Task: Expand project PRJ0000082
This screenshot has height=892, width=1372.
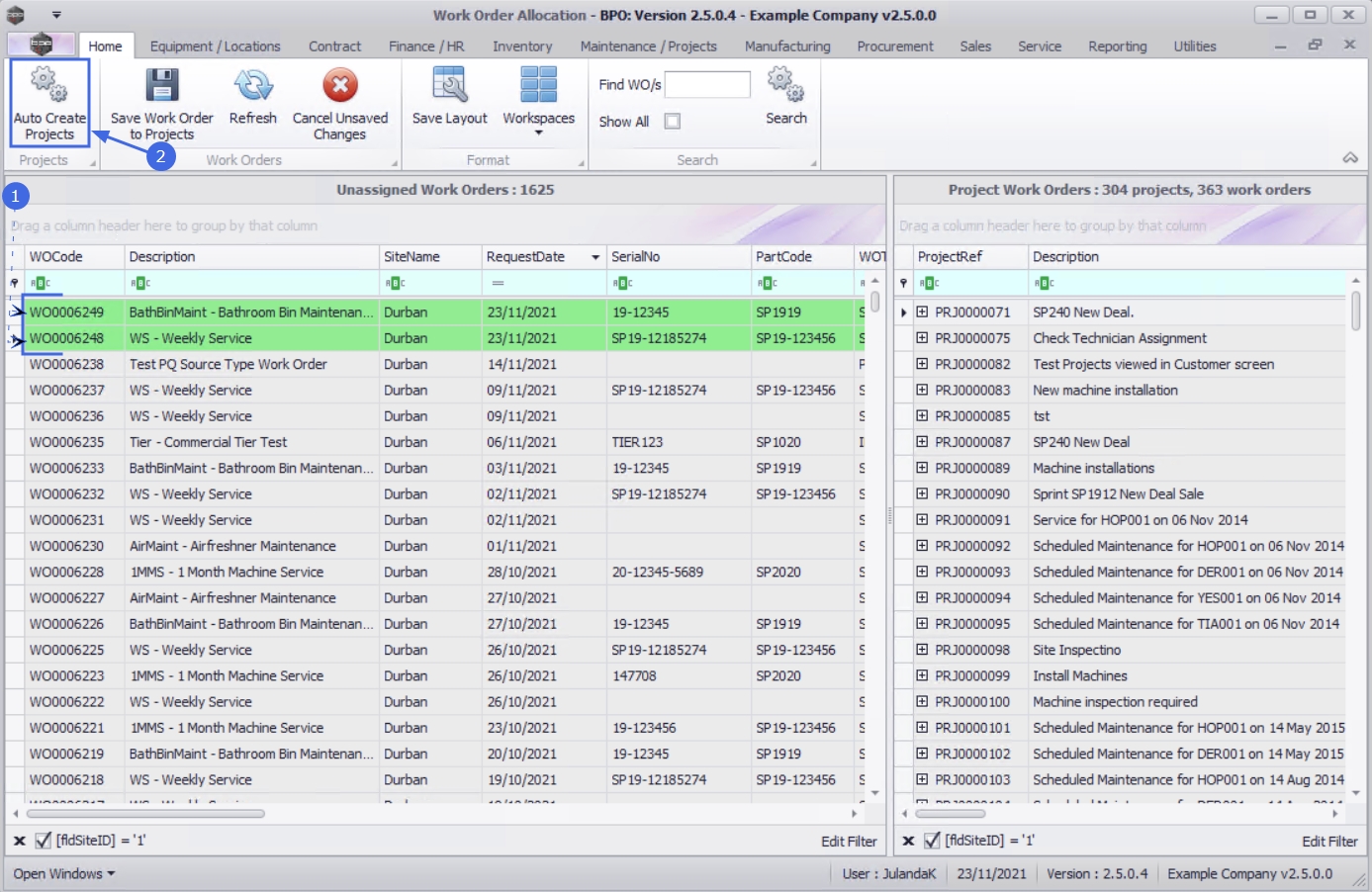Action: (x=922, y=364)
